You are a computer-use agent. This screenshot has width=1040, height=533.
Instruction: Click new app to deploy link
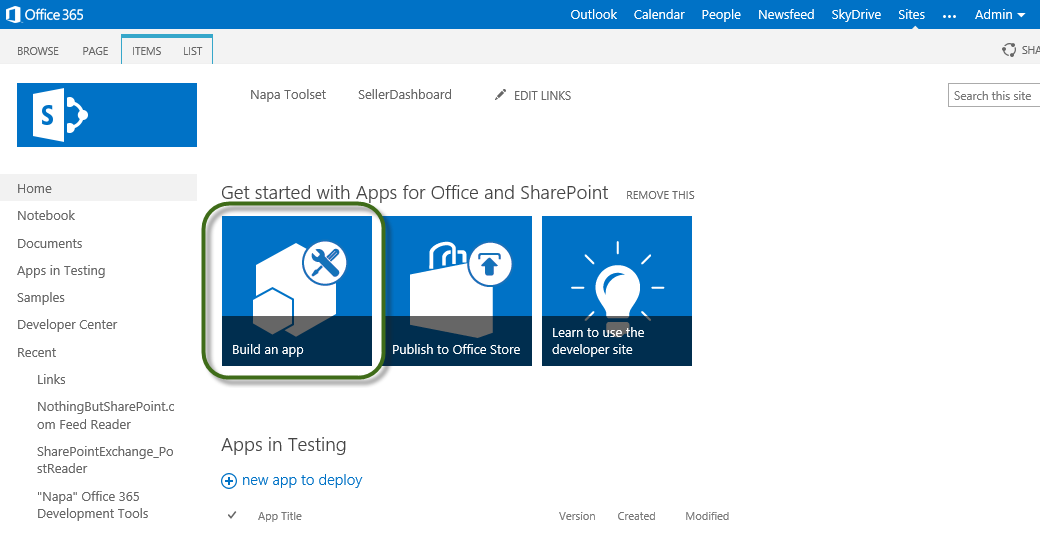[302, 480]
